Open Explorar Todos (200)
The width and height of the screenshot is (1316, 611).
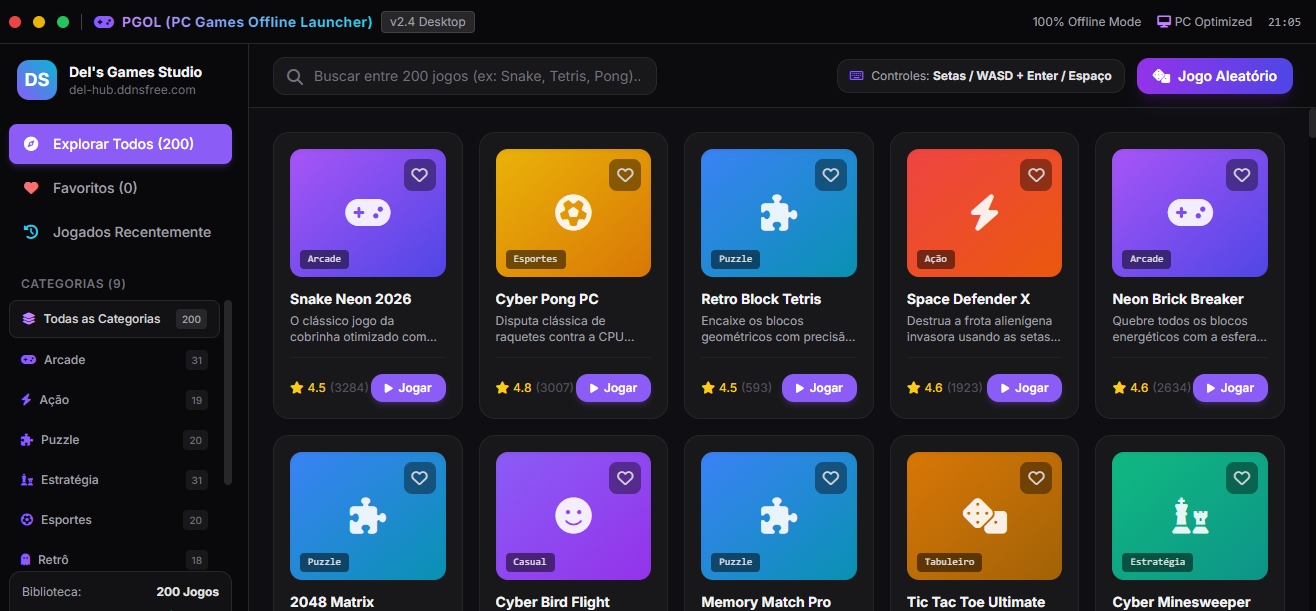120,144
